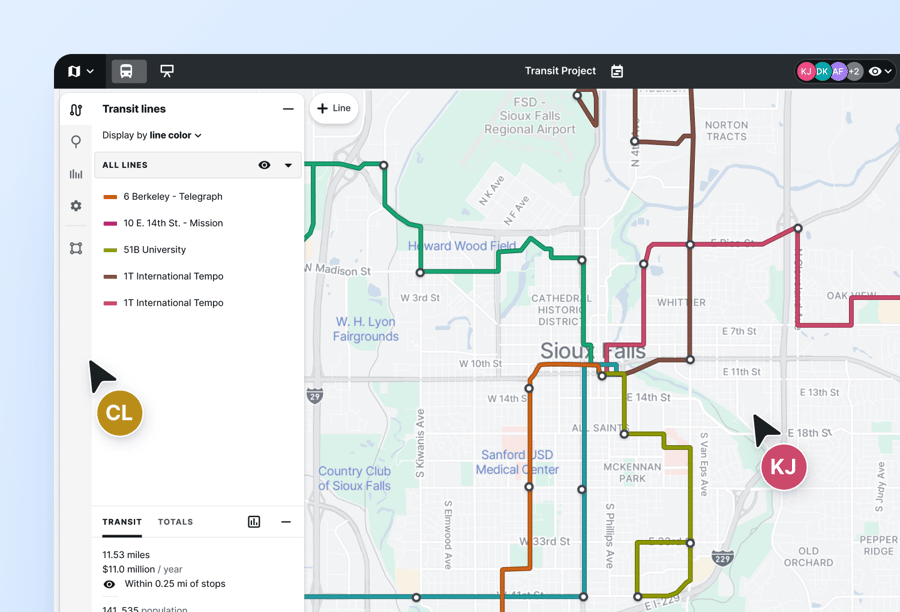This screenshot has width=900, height=612.
Task: Open the map menu in top bar
Action: (80, 71)
